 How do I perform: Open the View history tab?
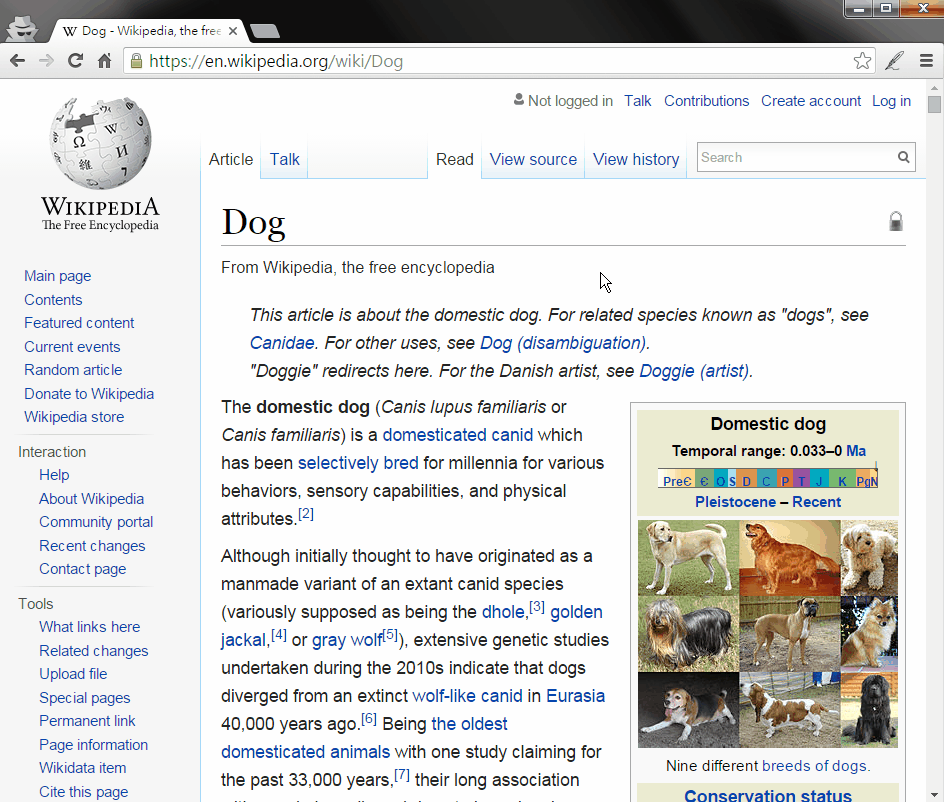point(636,160)
